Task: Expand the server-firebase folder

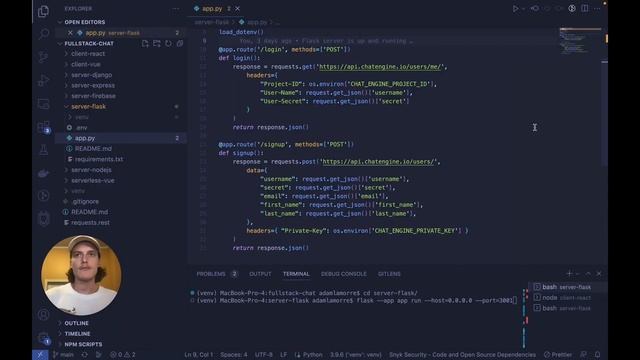Action: (x=93, y=96)
